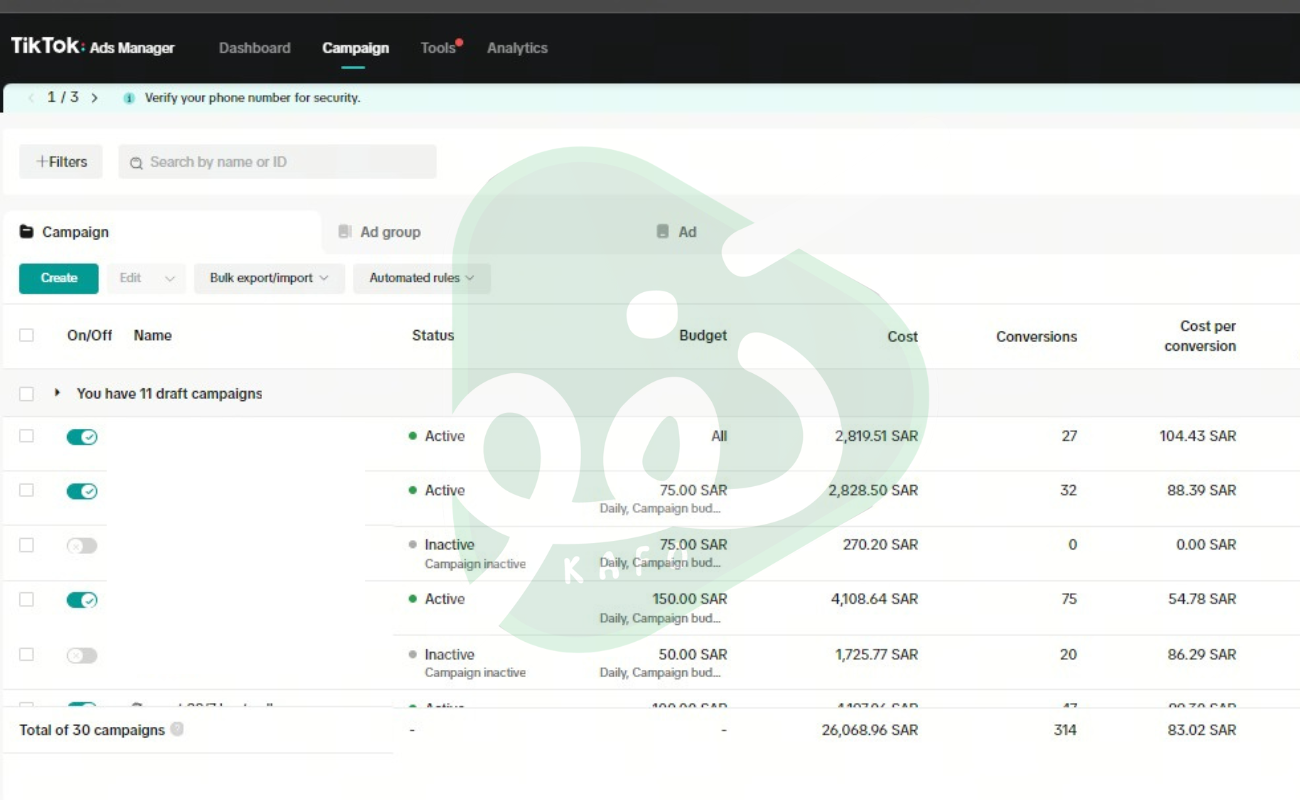Click the info icon beside the phone verification notice
Viewport: 1300px width, 800px height.
click(x=129, y=98)
